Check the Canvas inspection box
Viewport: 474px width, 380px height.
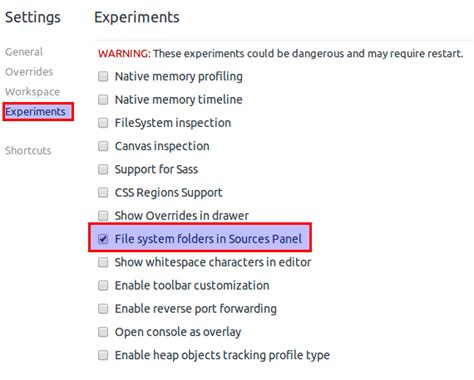(103, 146)
